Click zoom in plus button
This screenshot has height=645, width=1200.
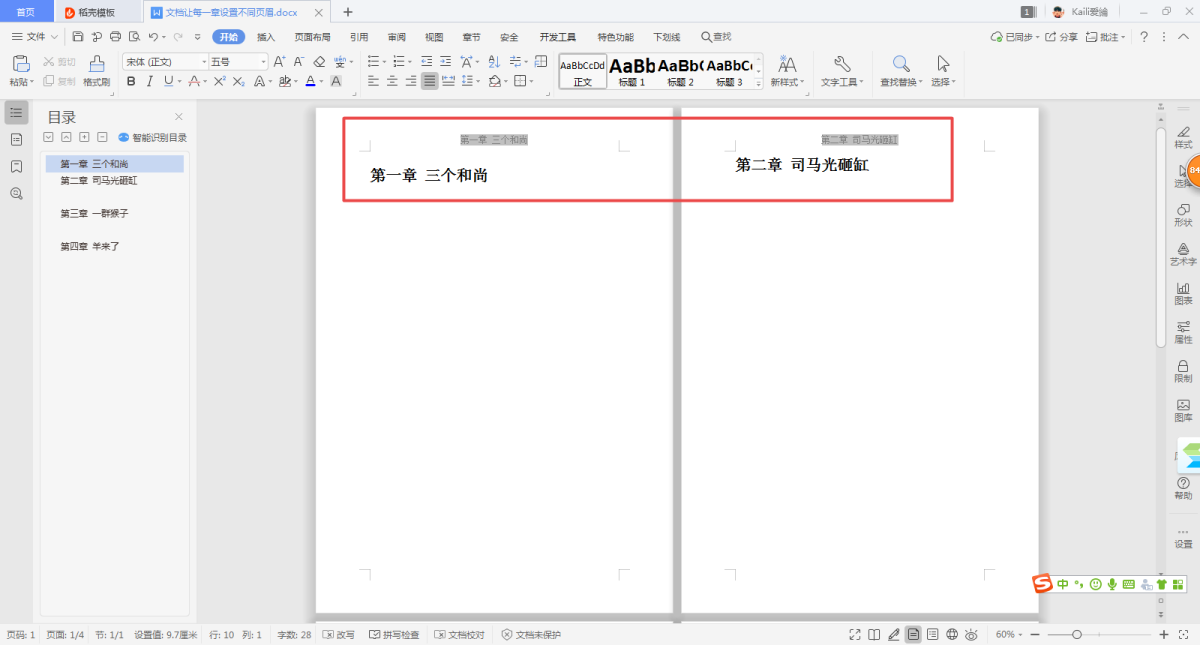coord(1164,635)
